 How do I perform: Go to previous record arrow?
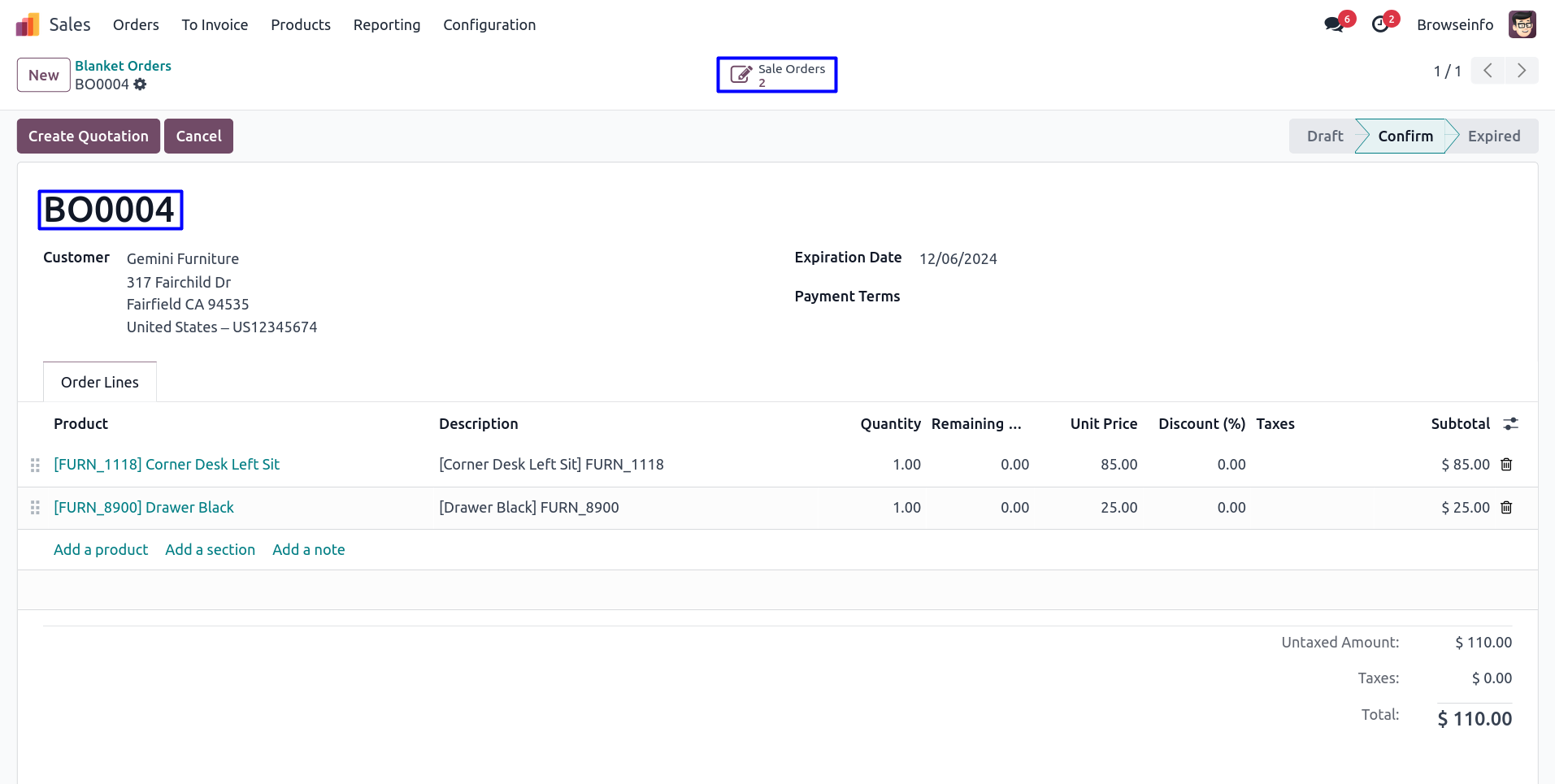(1488, 71)
